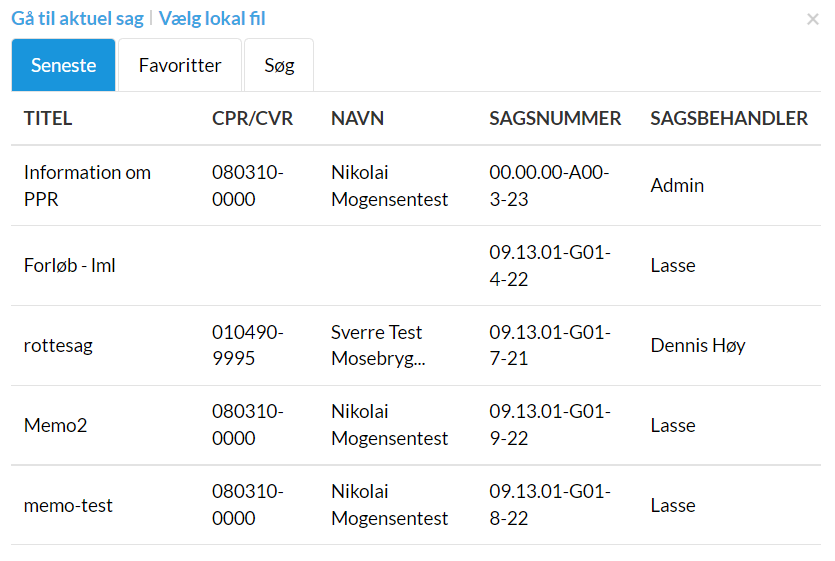Choose the Memo2 case row
The image size is (835, 561).
click(x=56, y=426)
